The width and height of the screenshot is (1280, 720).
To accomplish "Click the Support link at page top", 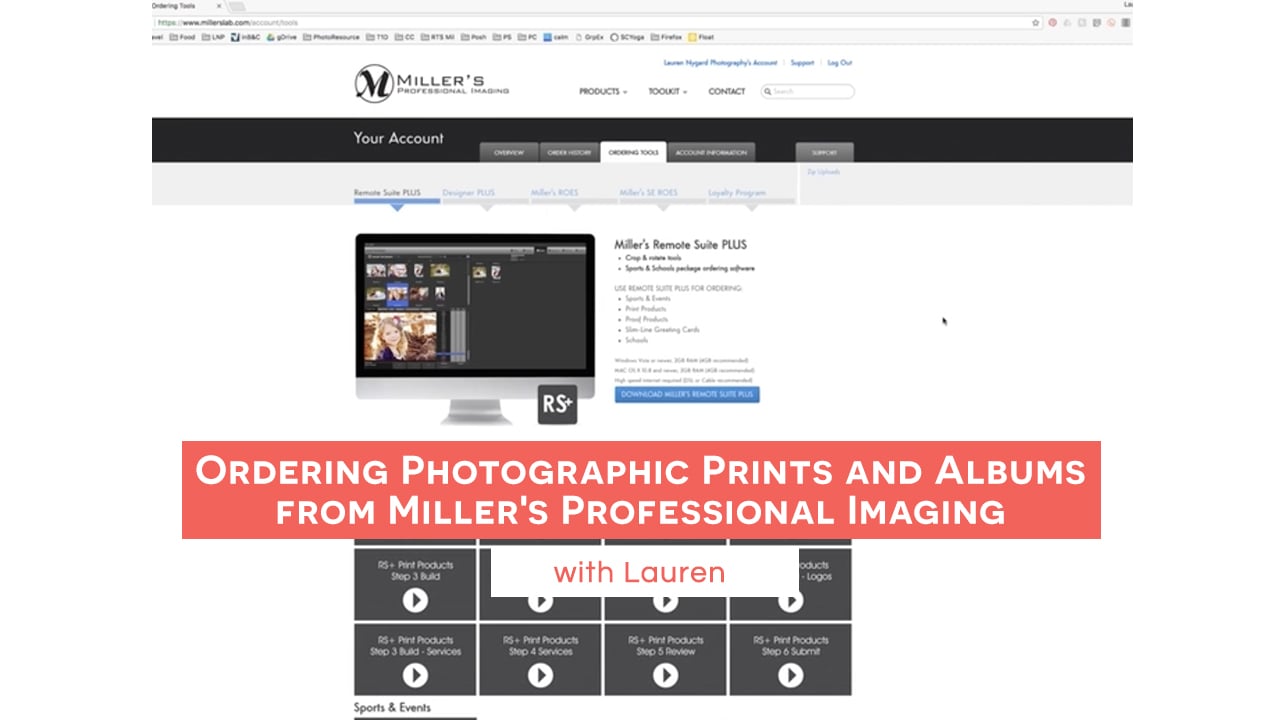I will [x=802, y=62].
